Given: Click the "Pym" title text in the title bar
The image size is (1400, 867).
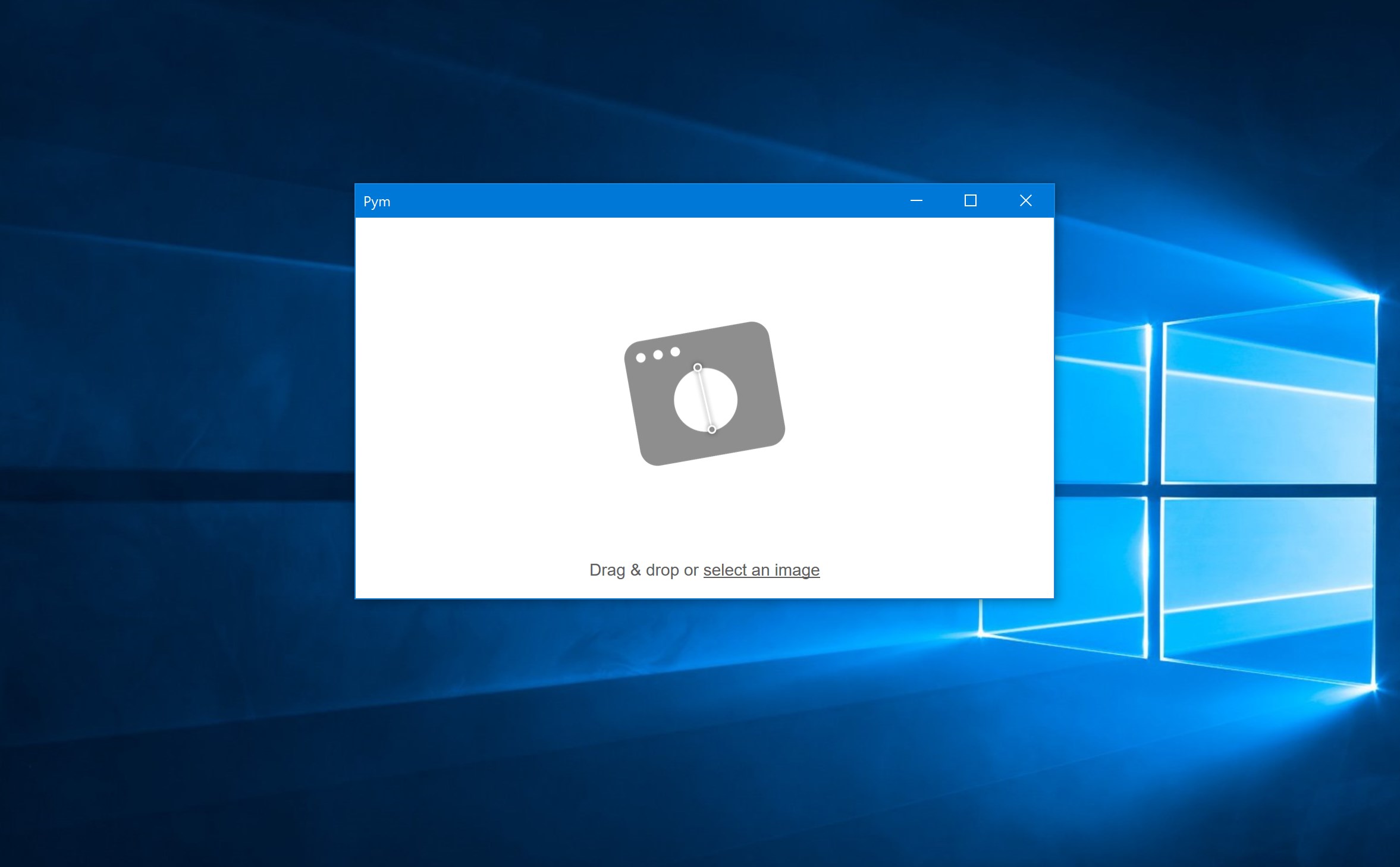Looking at the screenshot, I should (x=376, y=202).
